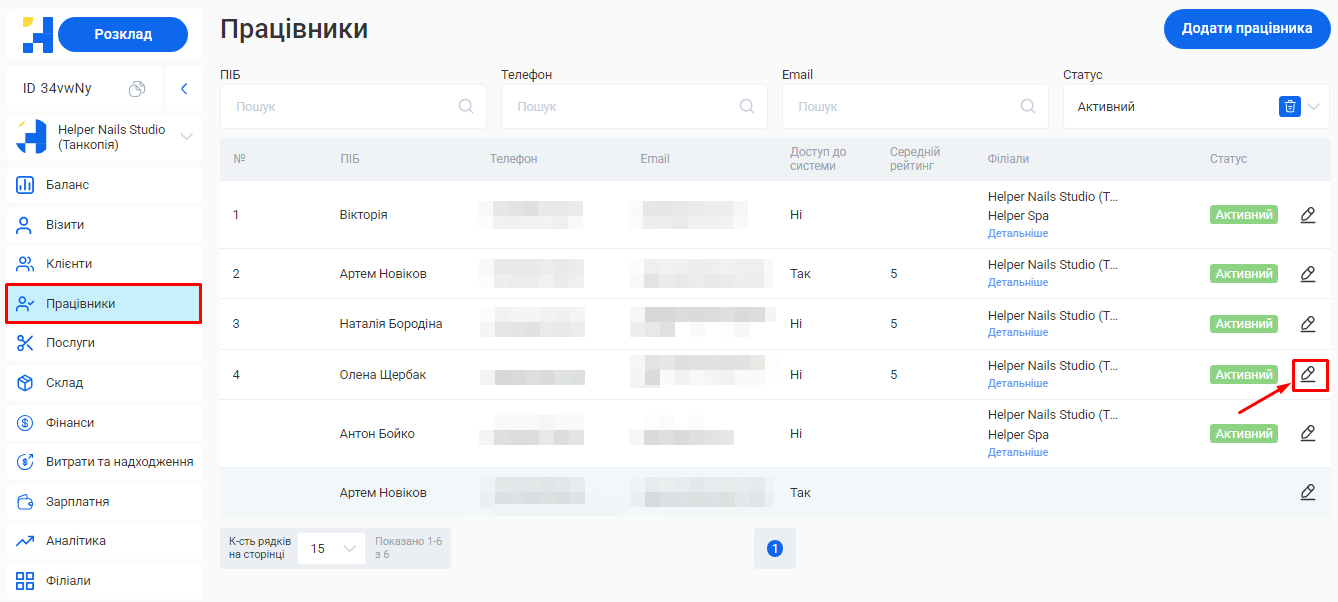This screenshot has height=602, width=1338.
Task: Collapse the sidebar with the left chevron
Action: [x=184, y=89]
